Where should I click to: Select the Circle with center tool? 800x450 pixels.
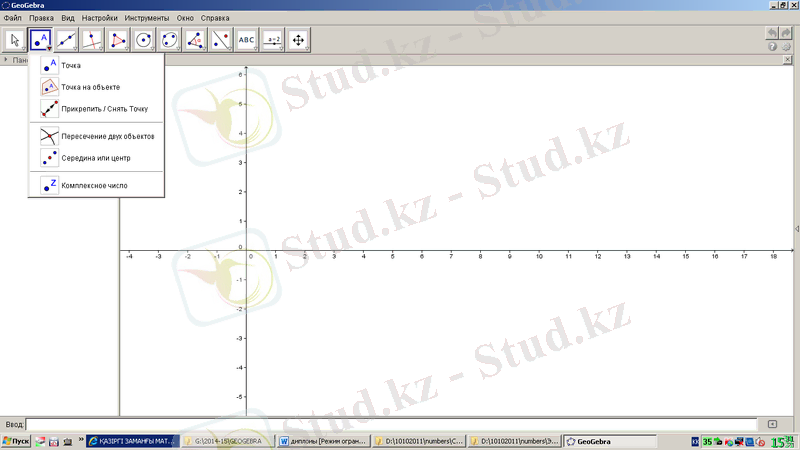[143, 40]
